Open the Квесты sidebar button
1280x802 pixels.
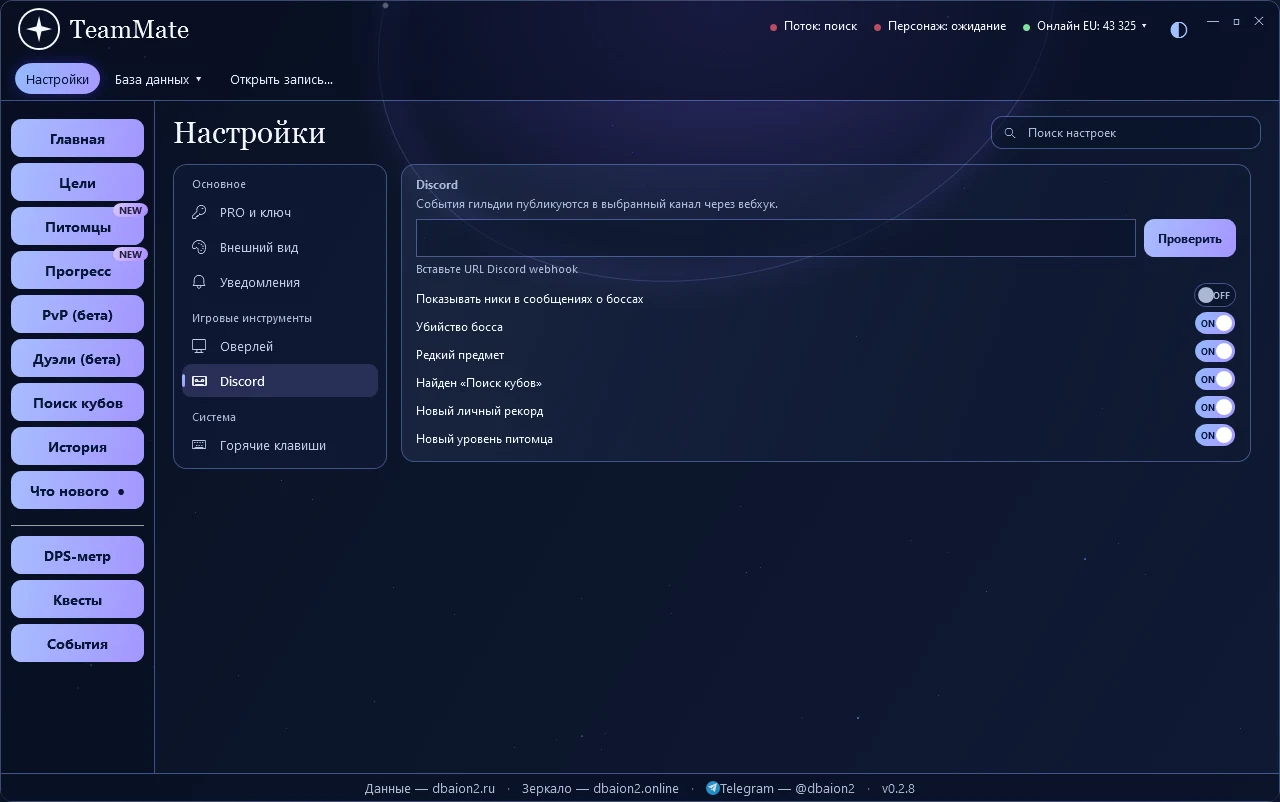(x=77, y=600)
